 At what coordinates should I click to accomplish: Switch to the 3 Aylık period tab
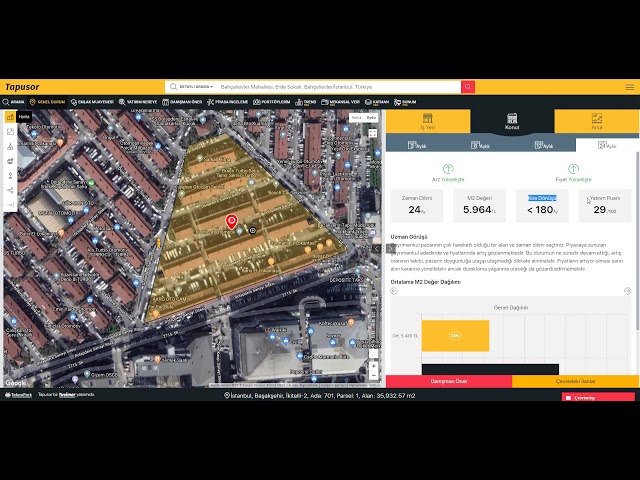pyautogui.click(x=417, y=145)
